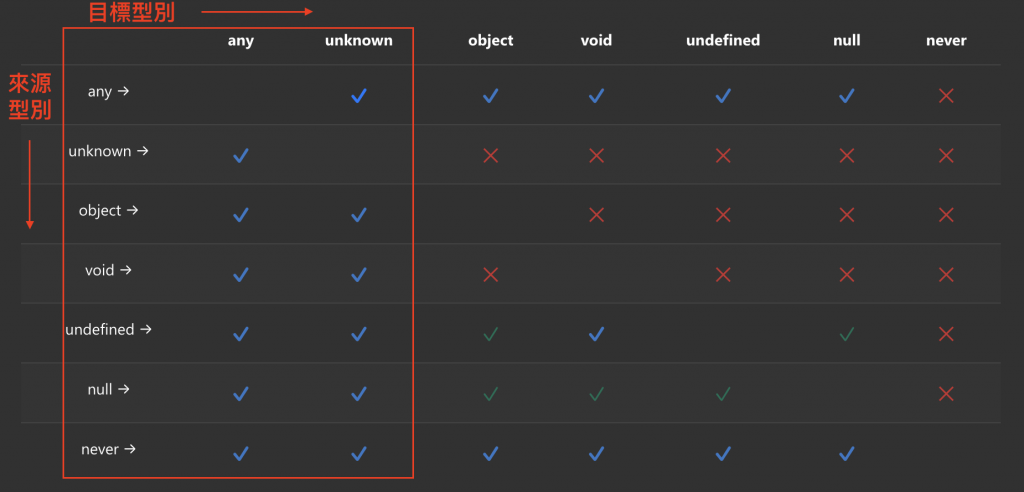This screenshot has height=492, width=1024.
Task: Click the red cross for unknown to object
Action: tap(490, 156)
